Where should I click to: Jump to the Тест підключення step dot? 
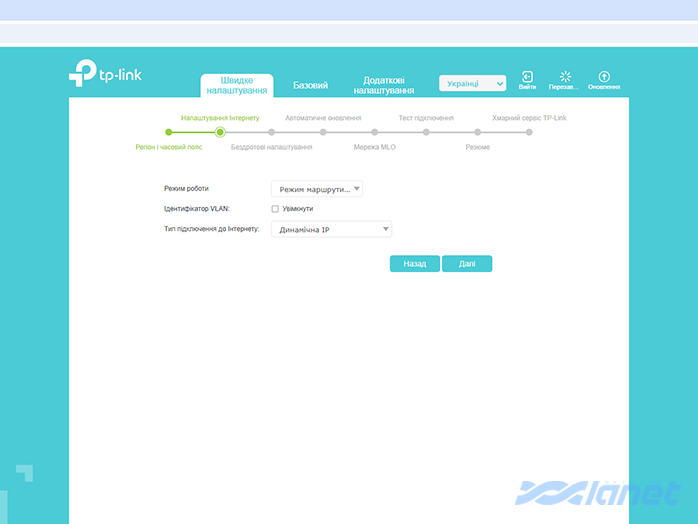point(426,131)
